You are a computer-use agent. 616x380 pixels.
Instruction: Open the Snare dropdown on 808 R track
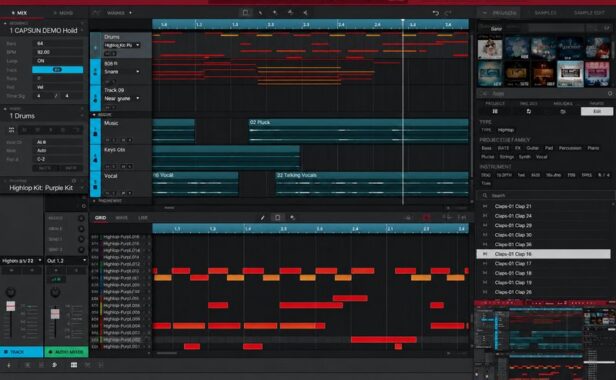(x=122, y=72)
